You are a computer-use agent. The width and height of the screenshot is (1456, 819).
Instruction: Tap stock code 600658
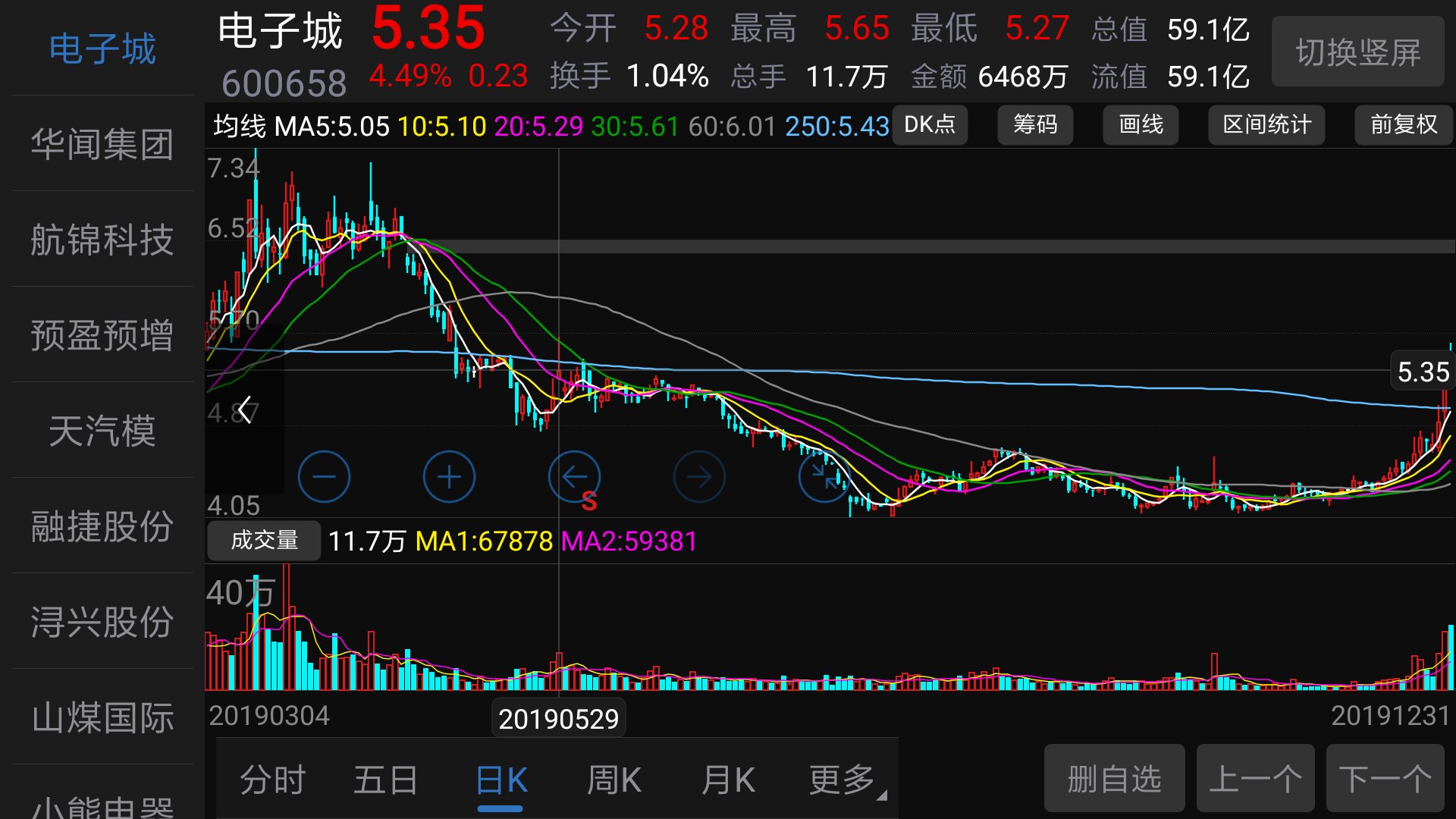coord(284,83)
